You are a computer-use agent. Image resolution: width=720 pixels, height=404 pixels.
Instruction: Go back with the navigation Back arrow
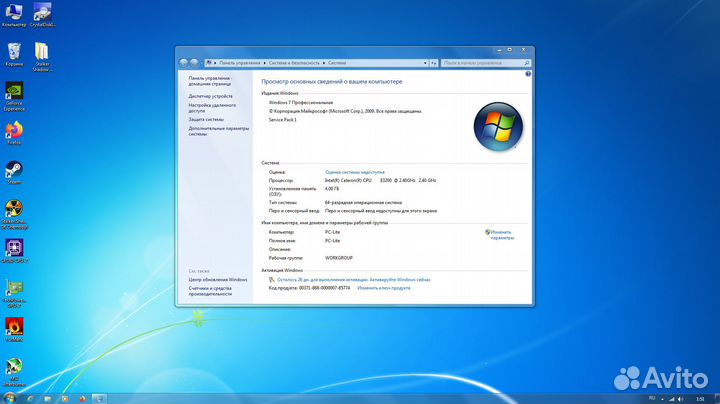point(184,62)
